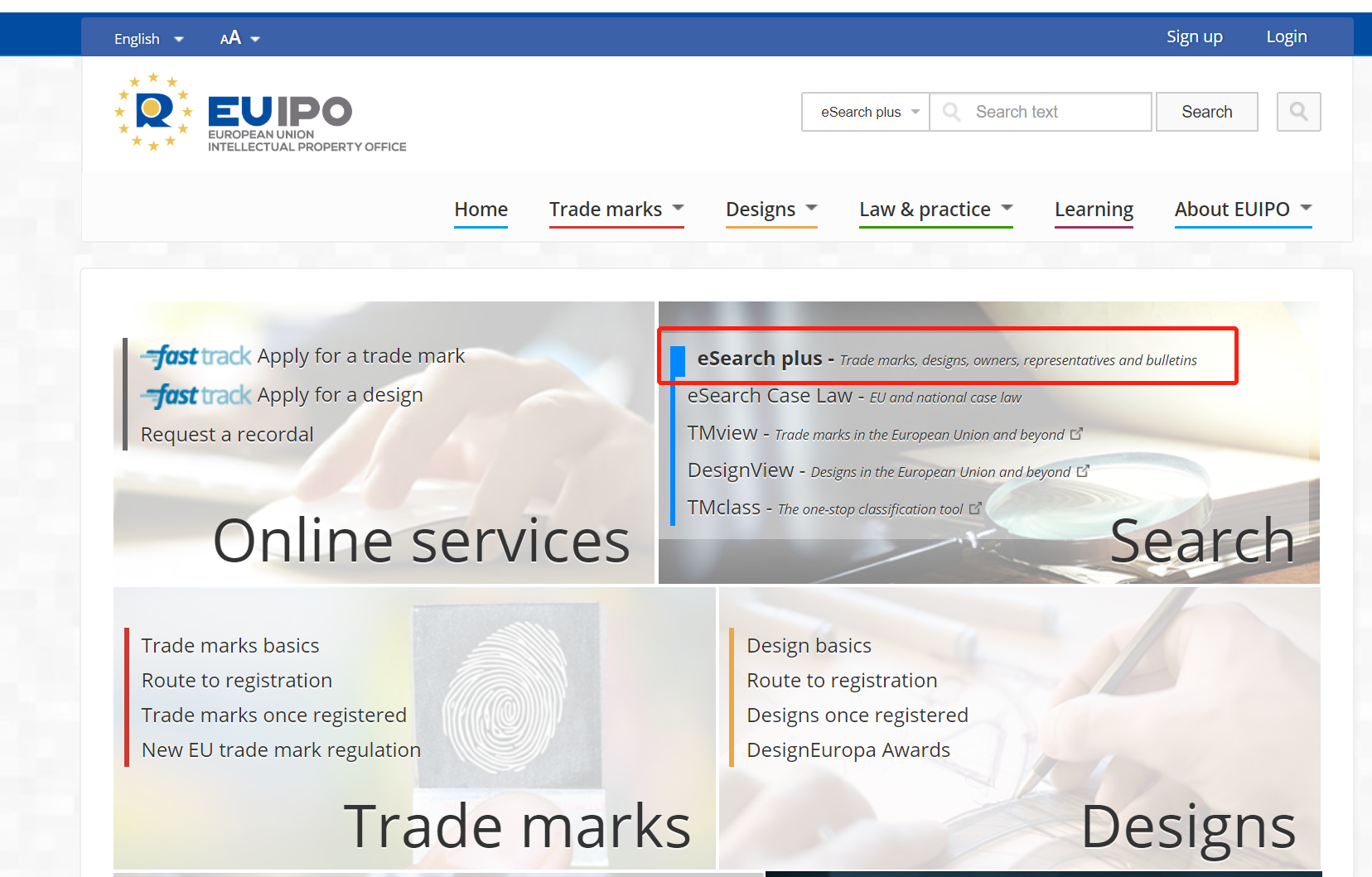The height and width of the screenshot is (877, 1372).
Task: Open Route to registration under Designs
Action: [x=843, y=681]
